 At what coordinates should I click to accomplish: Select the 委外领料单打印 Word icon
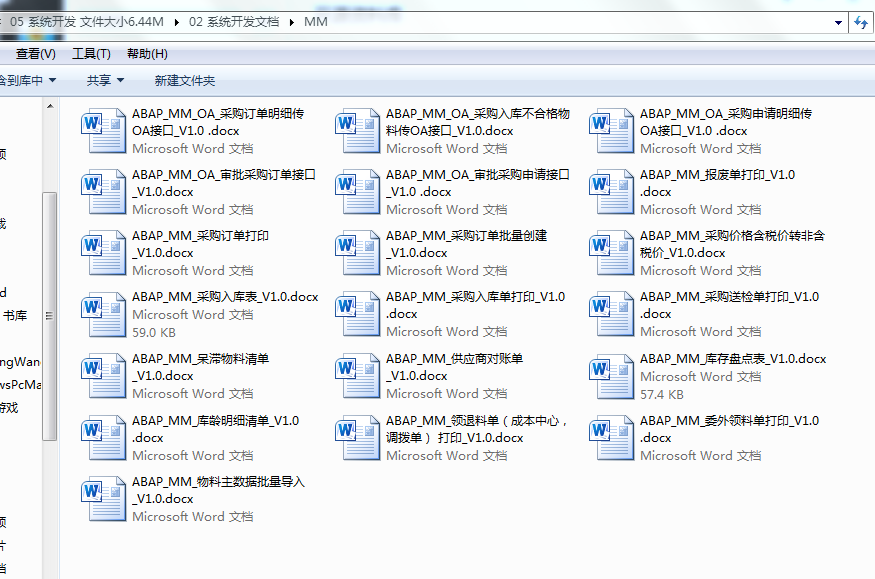click(611, 437)
